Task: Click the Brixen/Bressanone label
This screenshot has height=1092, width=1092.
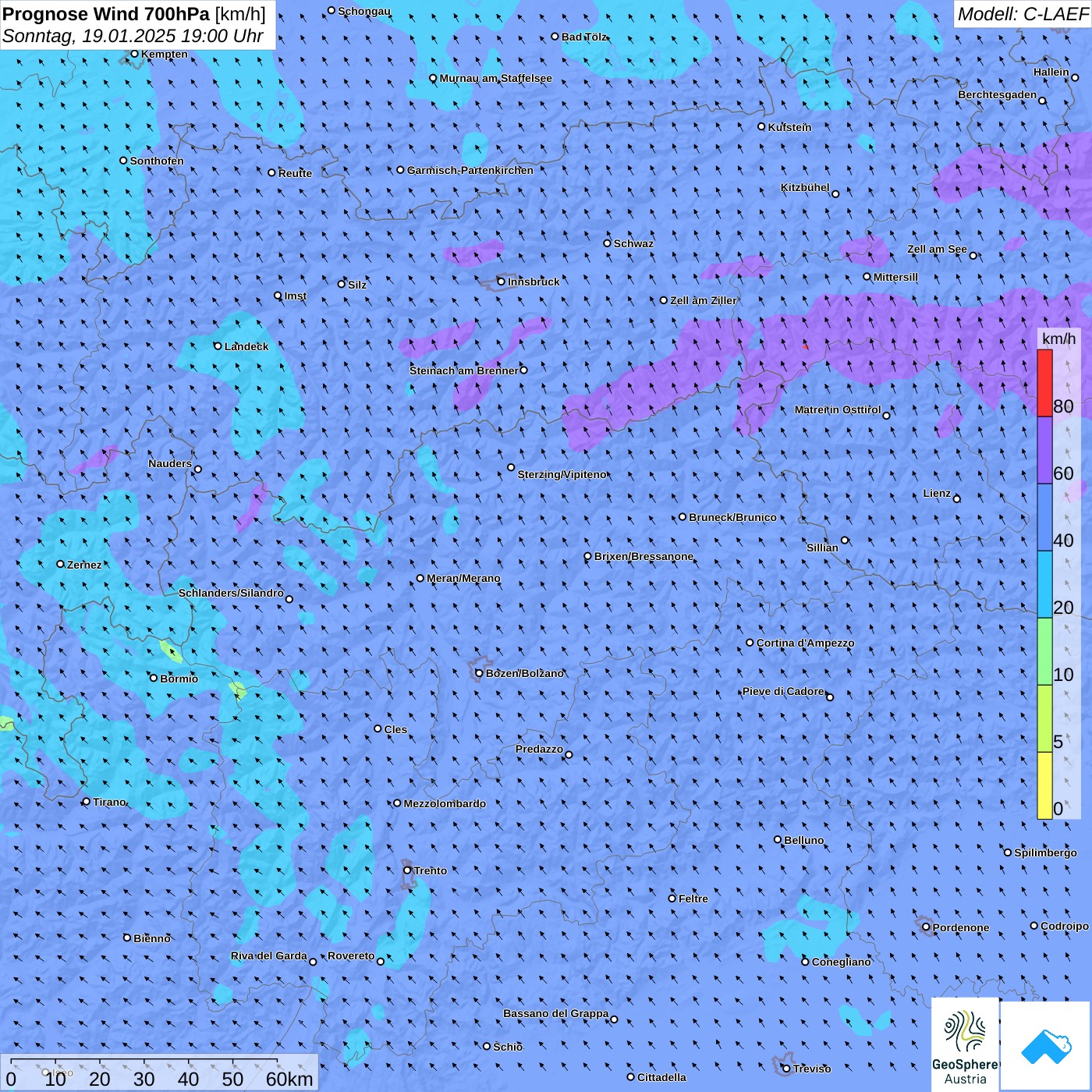Action: pyautogui.click(x=643, y=556)
